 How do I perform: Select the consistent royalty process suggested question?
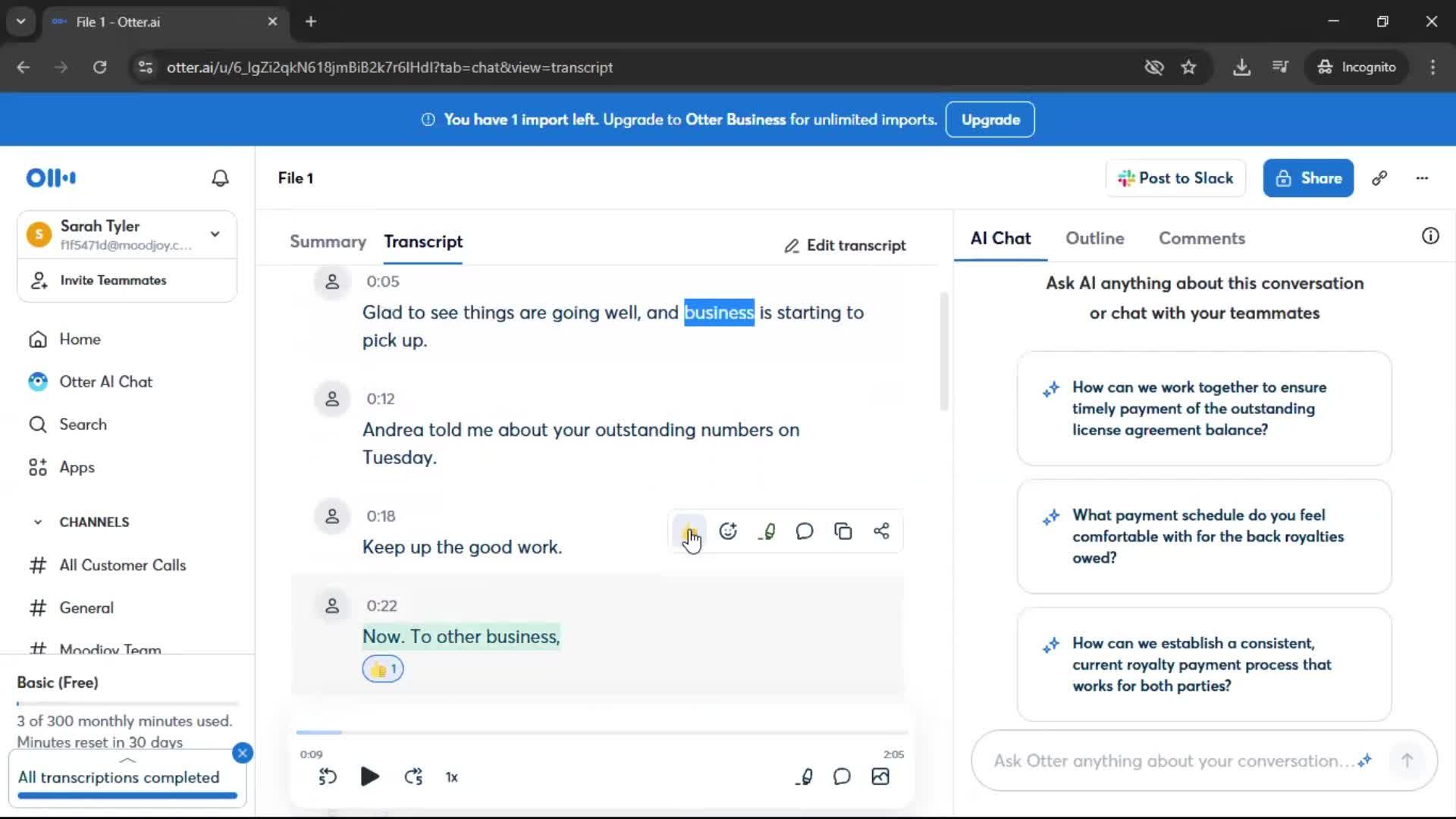pos(1204,664)
